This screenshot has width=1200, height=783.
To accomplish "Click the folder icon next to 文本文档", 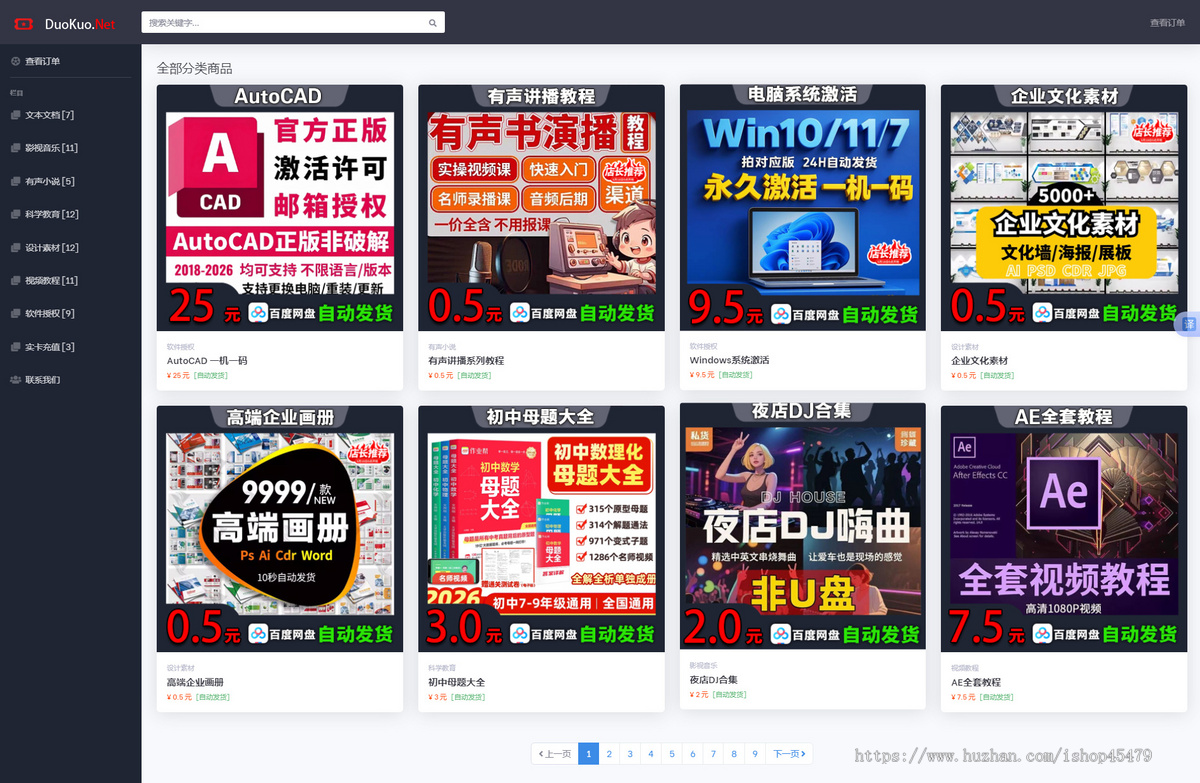I will coord(15,115).
